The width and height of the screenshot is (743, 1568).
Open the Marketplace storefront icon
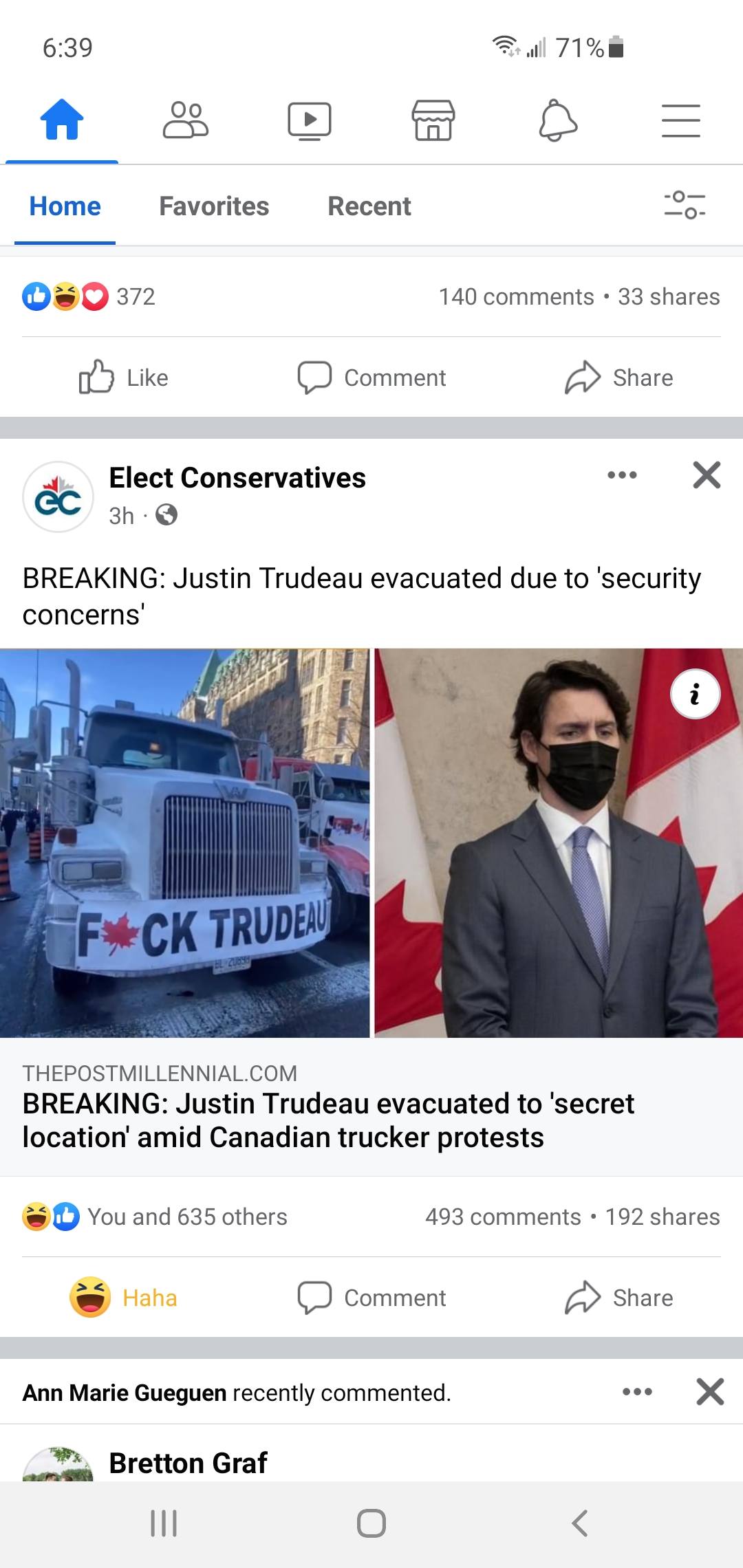point(433,120)
